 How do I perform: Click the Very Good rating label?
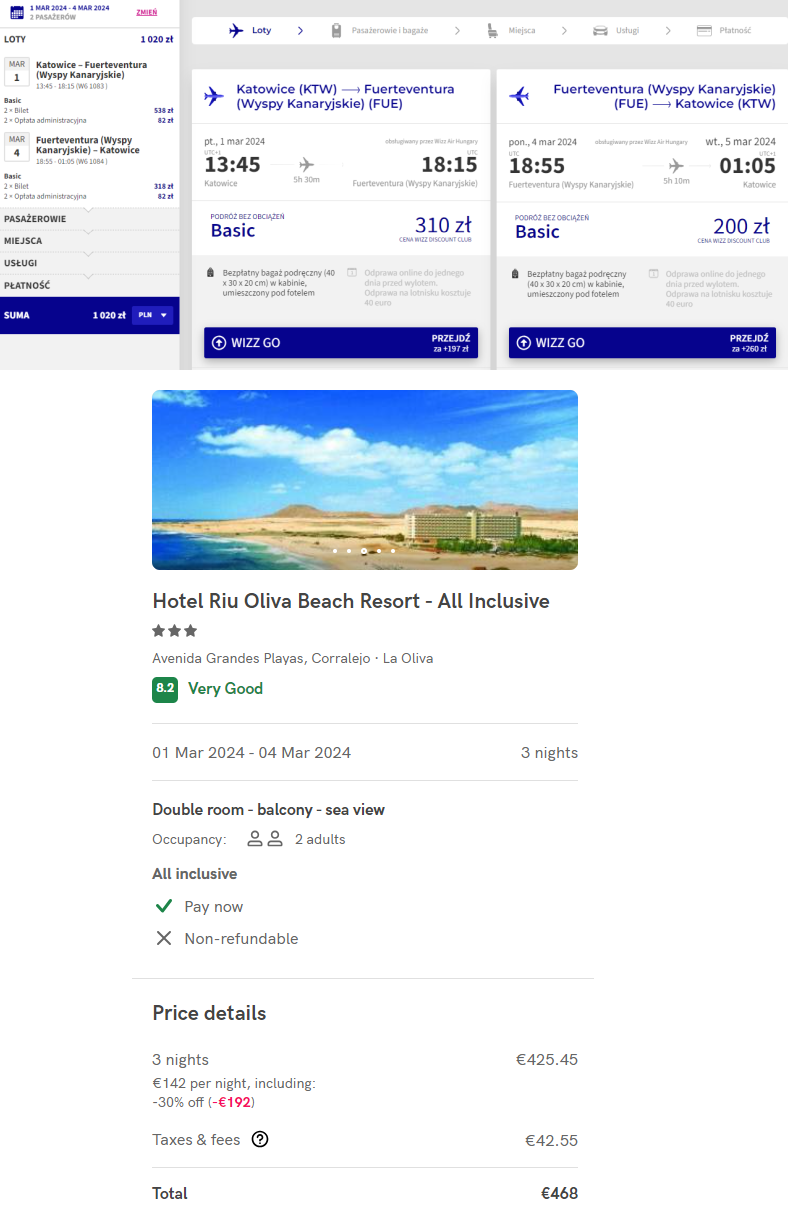tap(225, 689)
